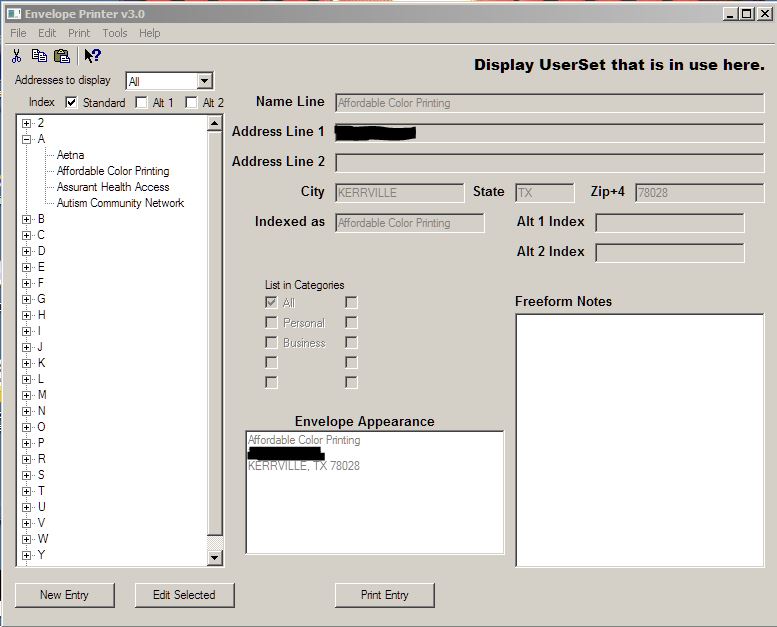
Task: Click inside the Freeform Notes text area
Action: [x=639, y=440]
